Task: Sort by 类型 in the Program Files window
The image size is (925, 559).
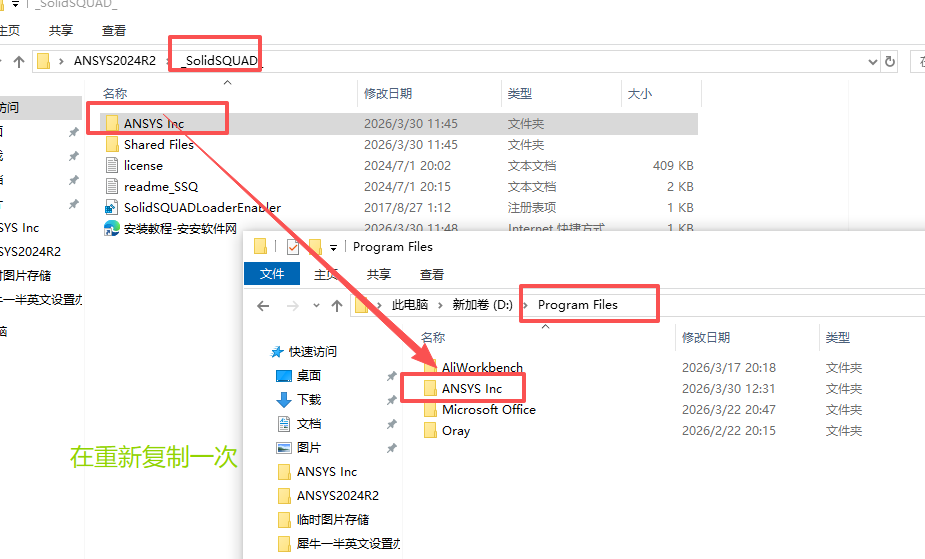Action: pos(838,337)
